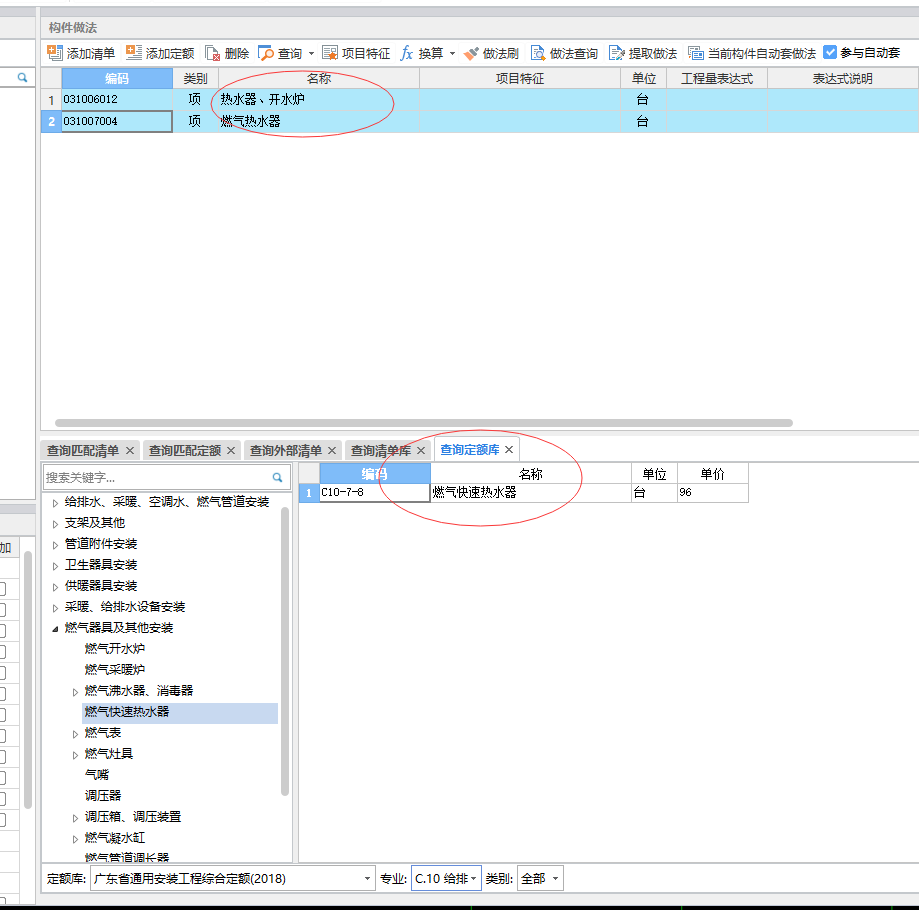Click the 添加清单 toolbar icon
This screenshot has width=919, height=910.
coord(55,53)
